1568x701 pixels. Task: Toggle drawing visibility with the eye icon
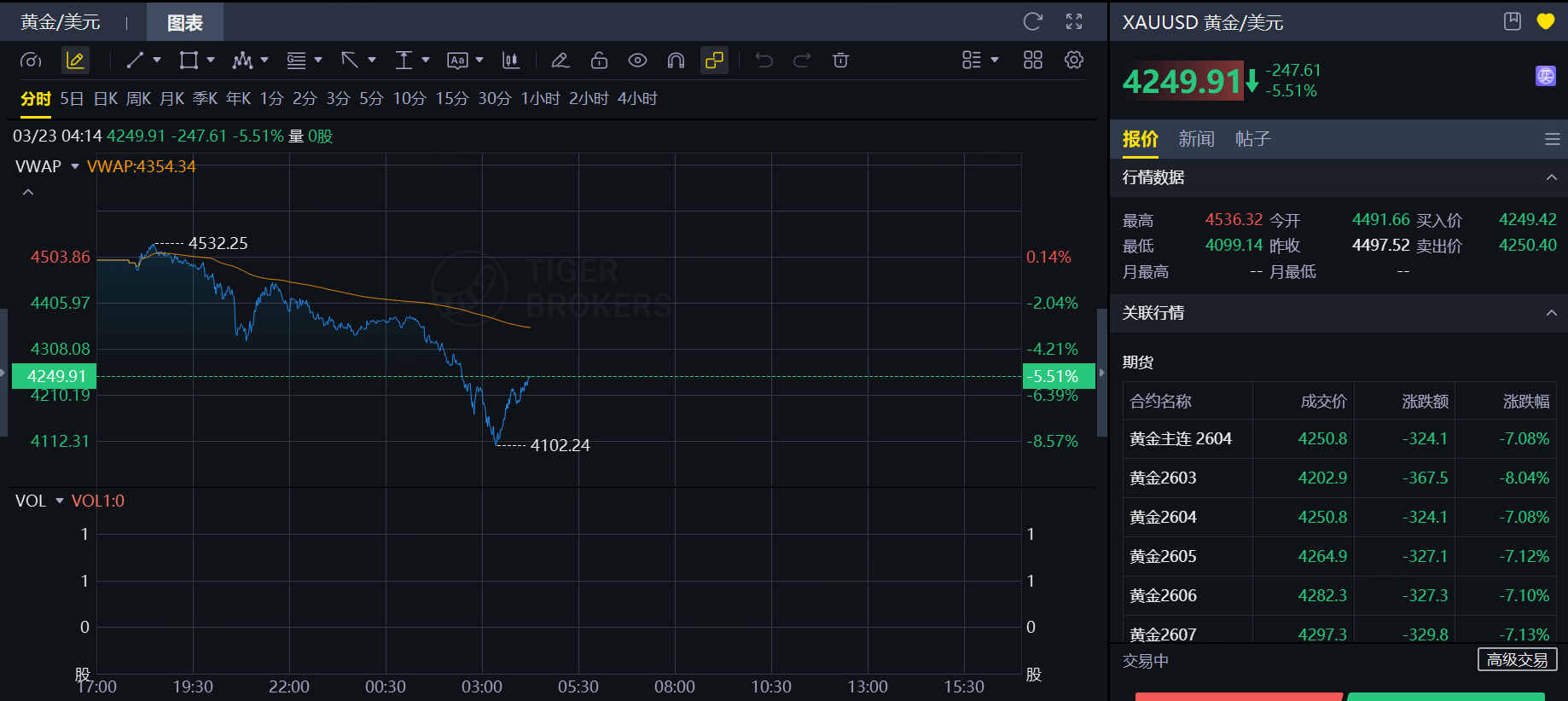[x=637, y=61]
